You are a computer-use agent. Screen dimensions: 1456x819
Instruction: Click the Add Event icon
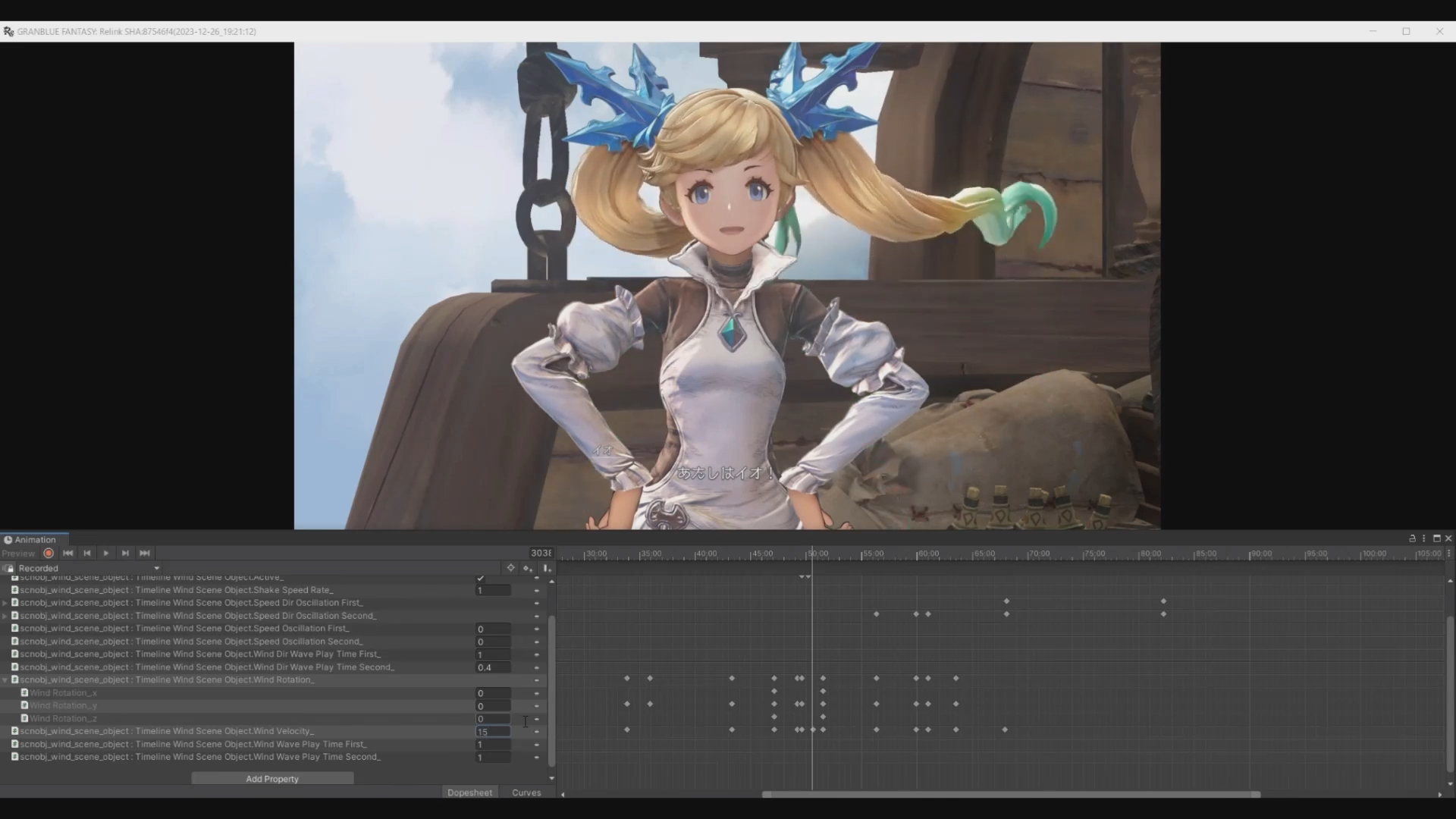coord(546,568)
